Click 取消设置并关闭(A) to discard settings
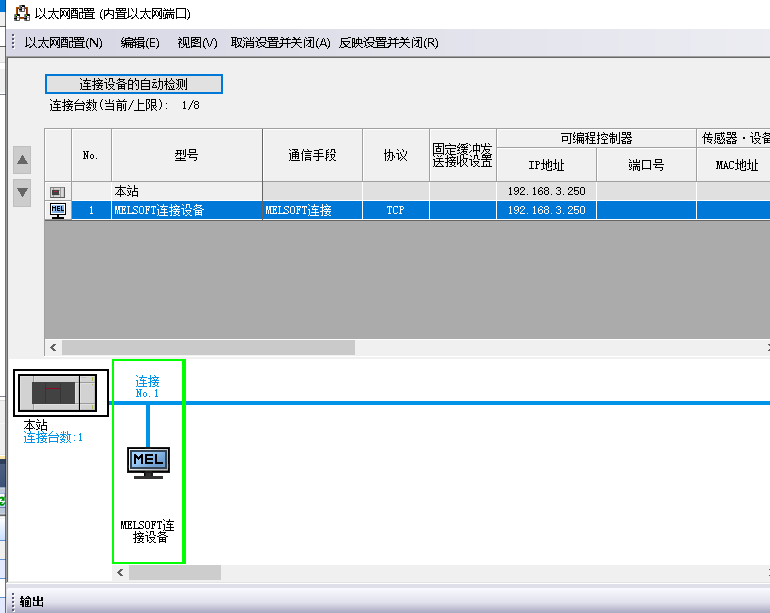770x613 pixels. click(x=280, y=42)
